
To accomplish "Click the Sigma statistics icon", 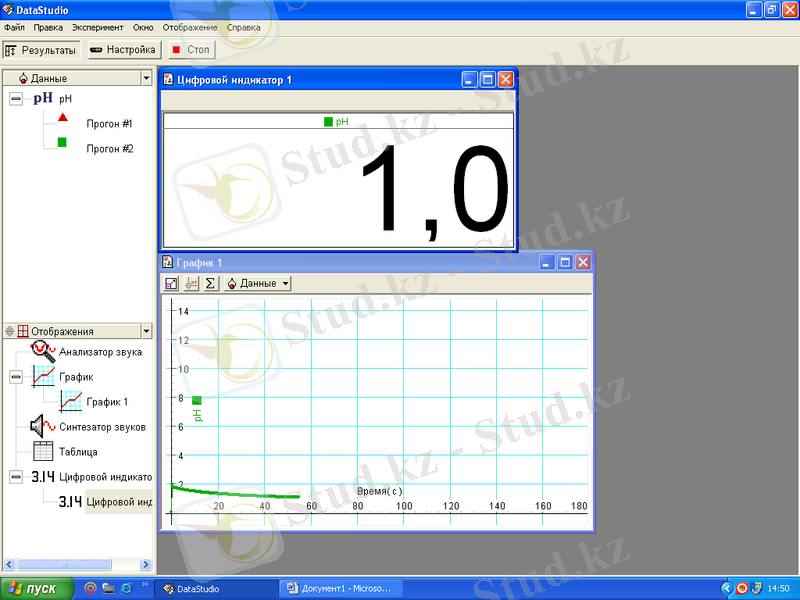I will (211, 284).
